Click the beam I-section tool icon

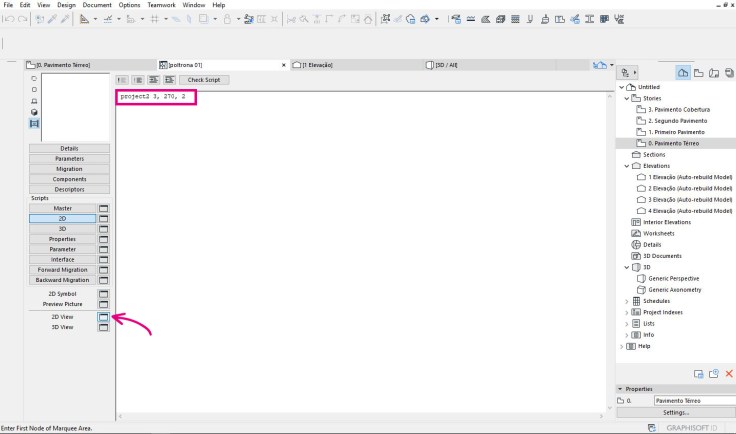tap(589, 19)
